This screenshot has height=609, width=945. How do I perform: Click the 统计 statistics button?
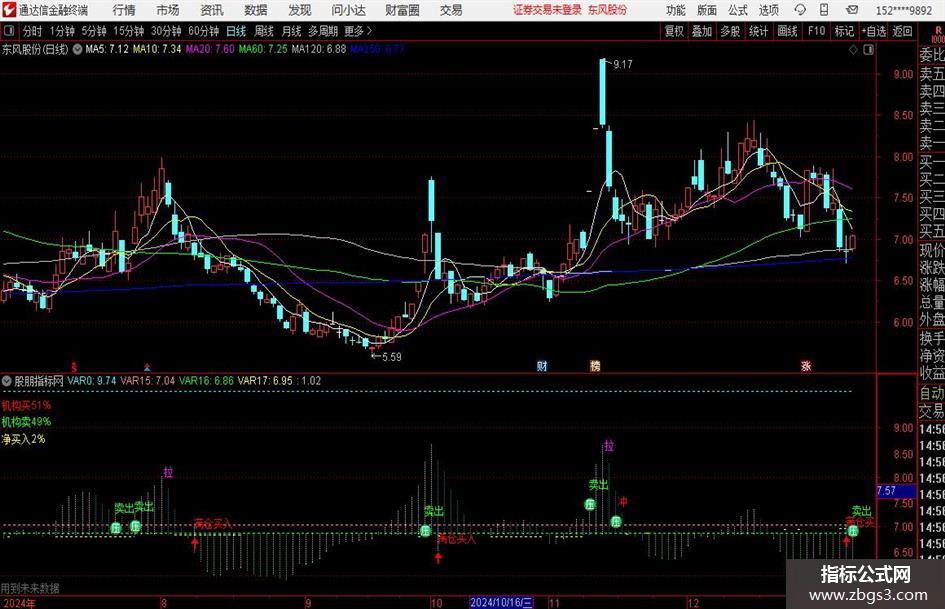point(758,31)
